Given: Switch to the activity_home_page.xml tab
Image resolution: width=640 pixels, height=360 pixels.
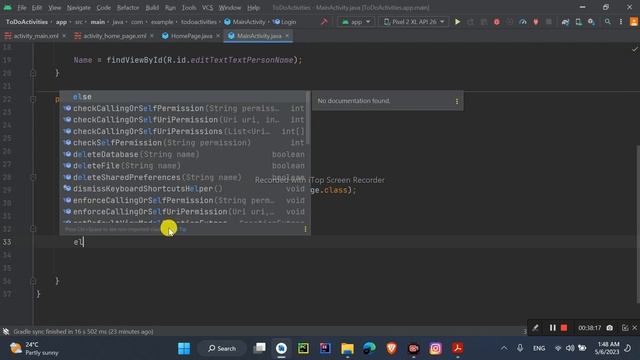Looking at the screenshot, I should click(114, 36).
